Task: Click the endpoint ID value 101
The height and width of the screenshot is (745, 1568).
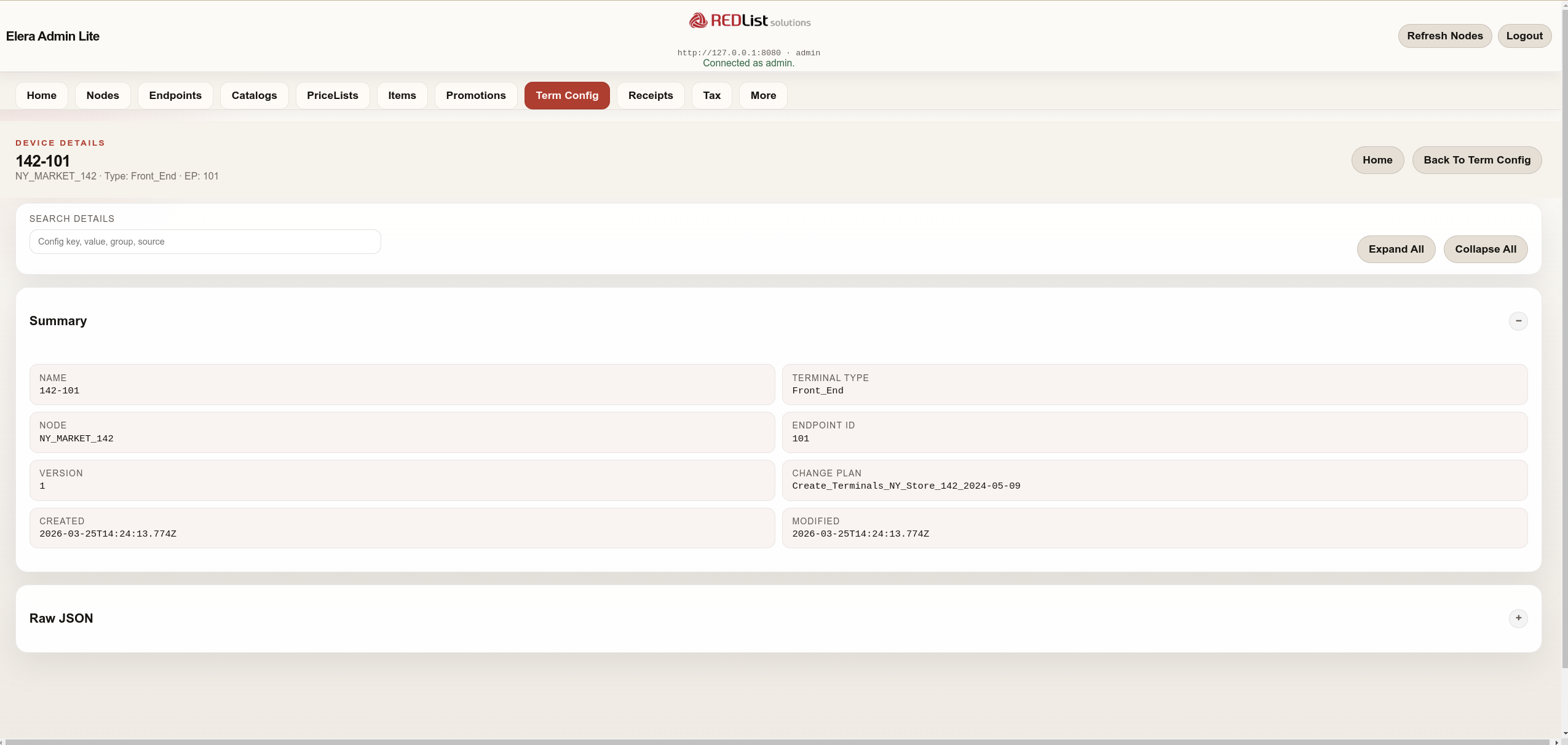Action: pos(801,438)
